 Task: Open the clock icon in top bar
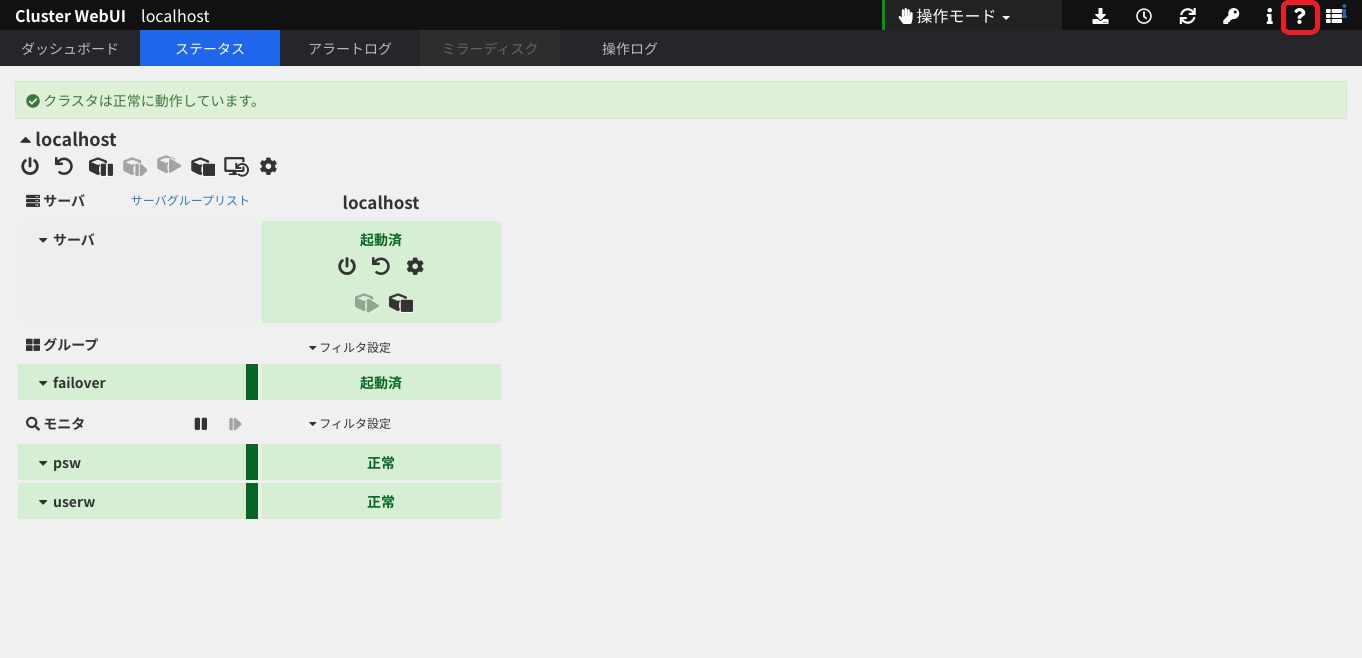point(1144,17)
